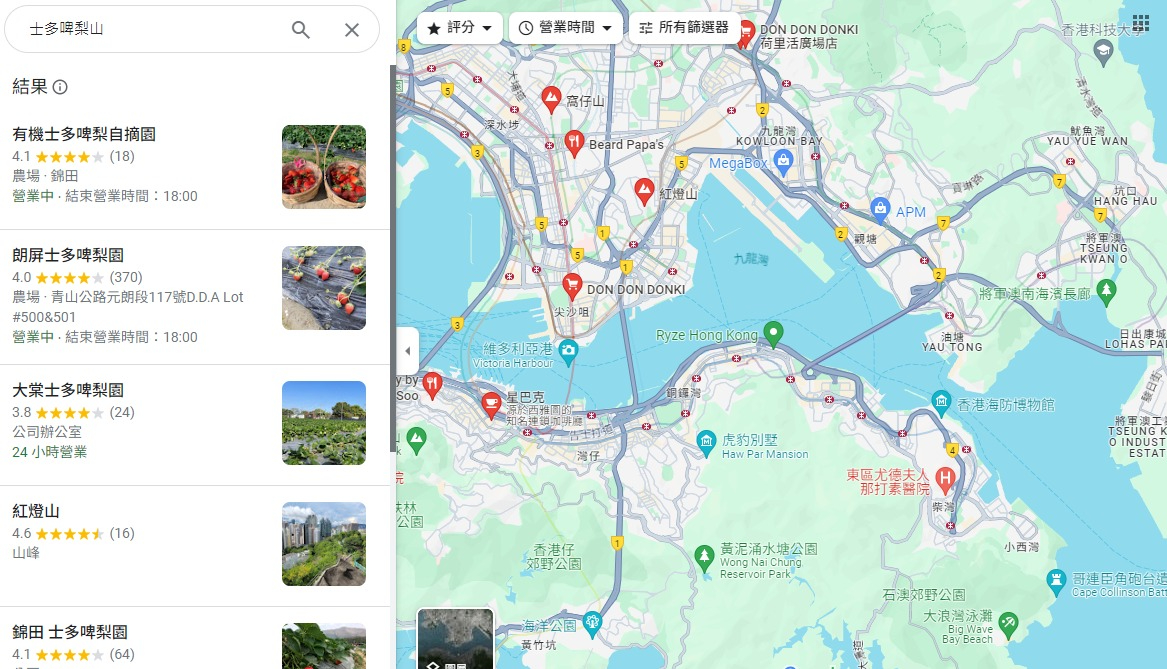
Task: Click the Beard Papa's restaurant pin
Action: point(574,142)
